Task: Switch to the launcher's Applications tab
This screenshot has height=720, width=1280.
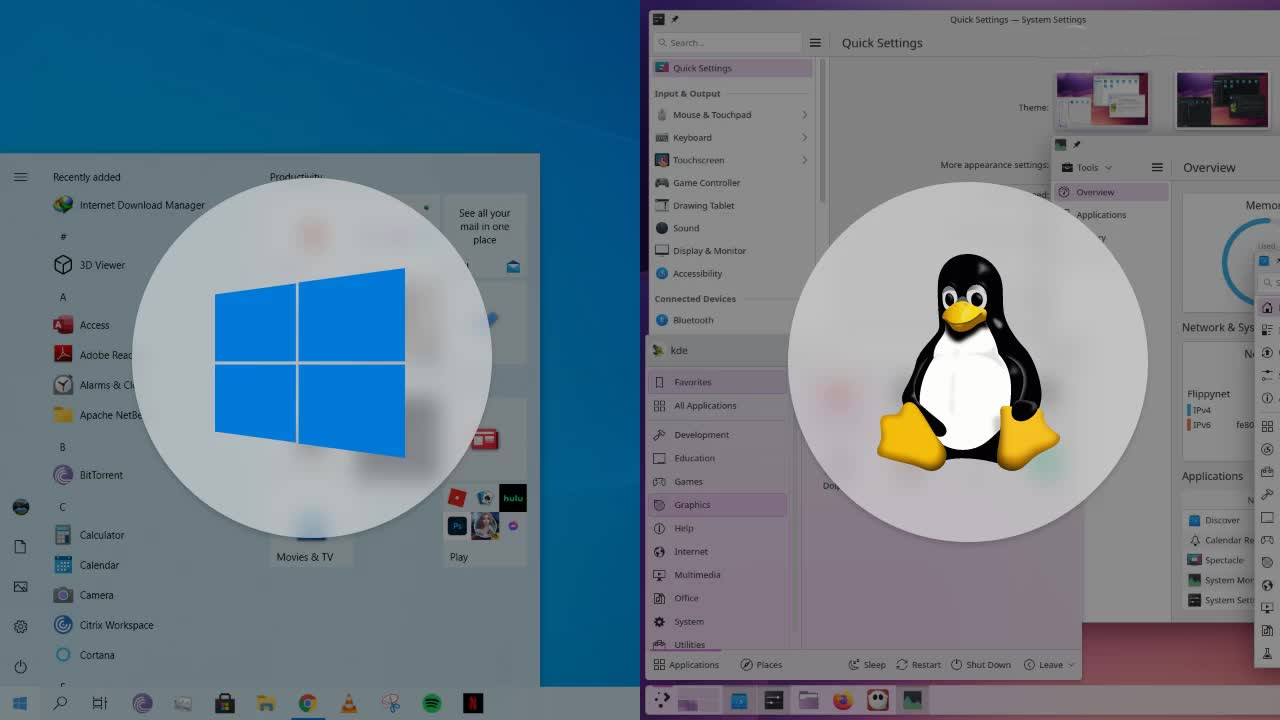Action: tap(686, 665)
